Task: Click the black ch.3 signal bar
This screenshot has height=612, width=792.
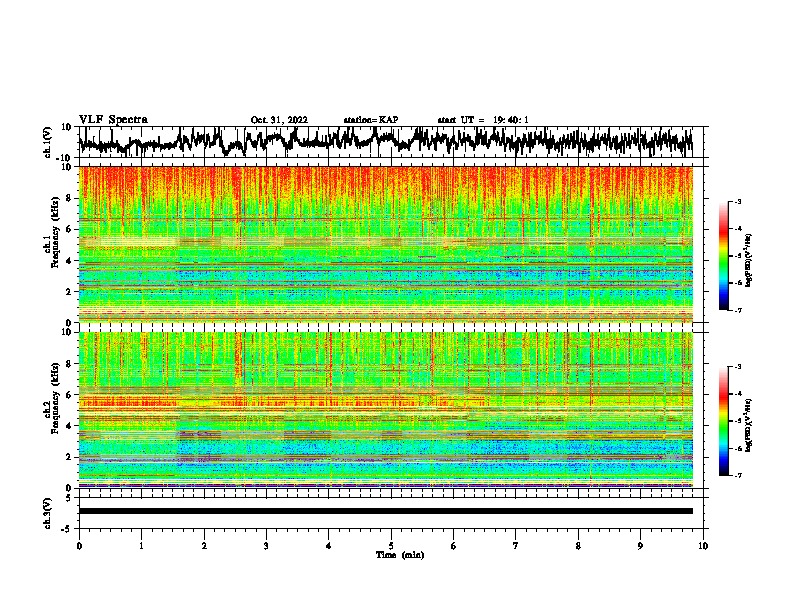Action: click(x=386, y=511)
